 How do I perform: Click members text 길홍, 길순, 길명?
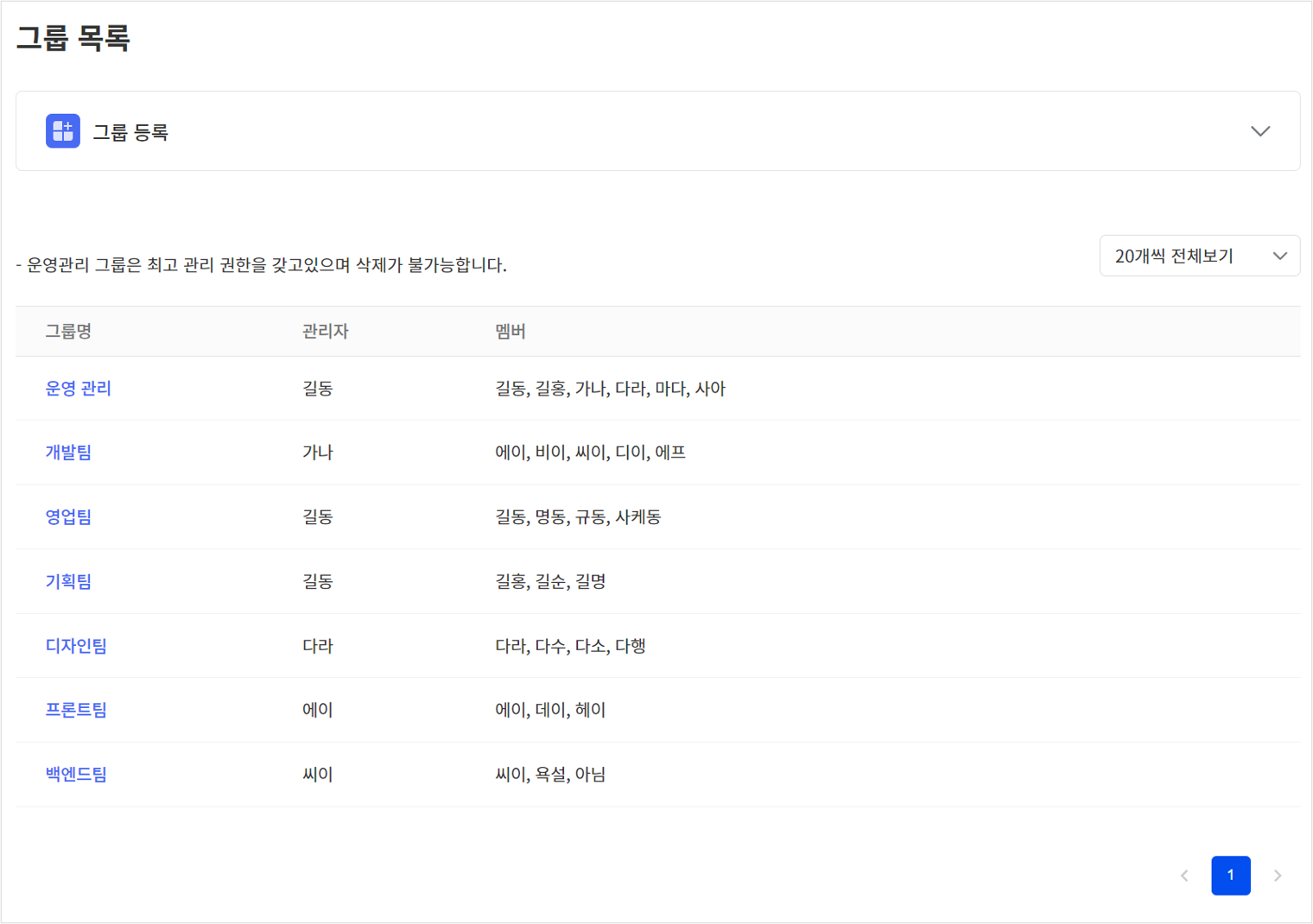click(x=550, y=582)
